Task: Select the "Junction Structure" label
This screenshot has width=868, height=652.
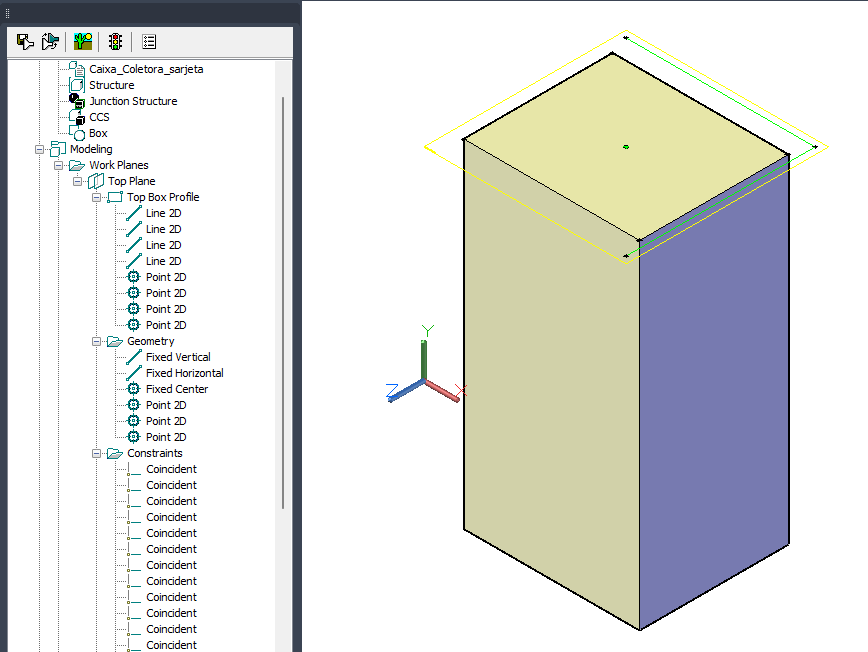Action: click(x=133, y=101)
